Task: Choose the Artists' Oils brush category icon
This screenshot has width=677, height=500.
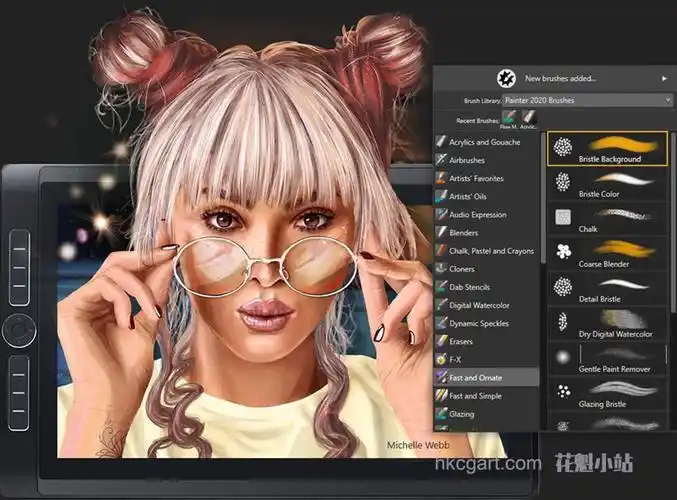Action: pyautogui.click(x=440, y=197)
